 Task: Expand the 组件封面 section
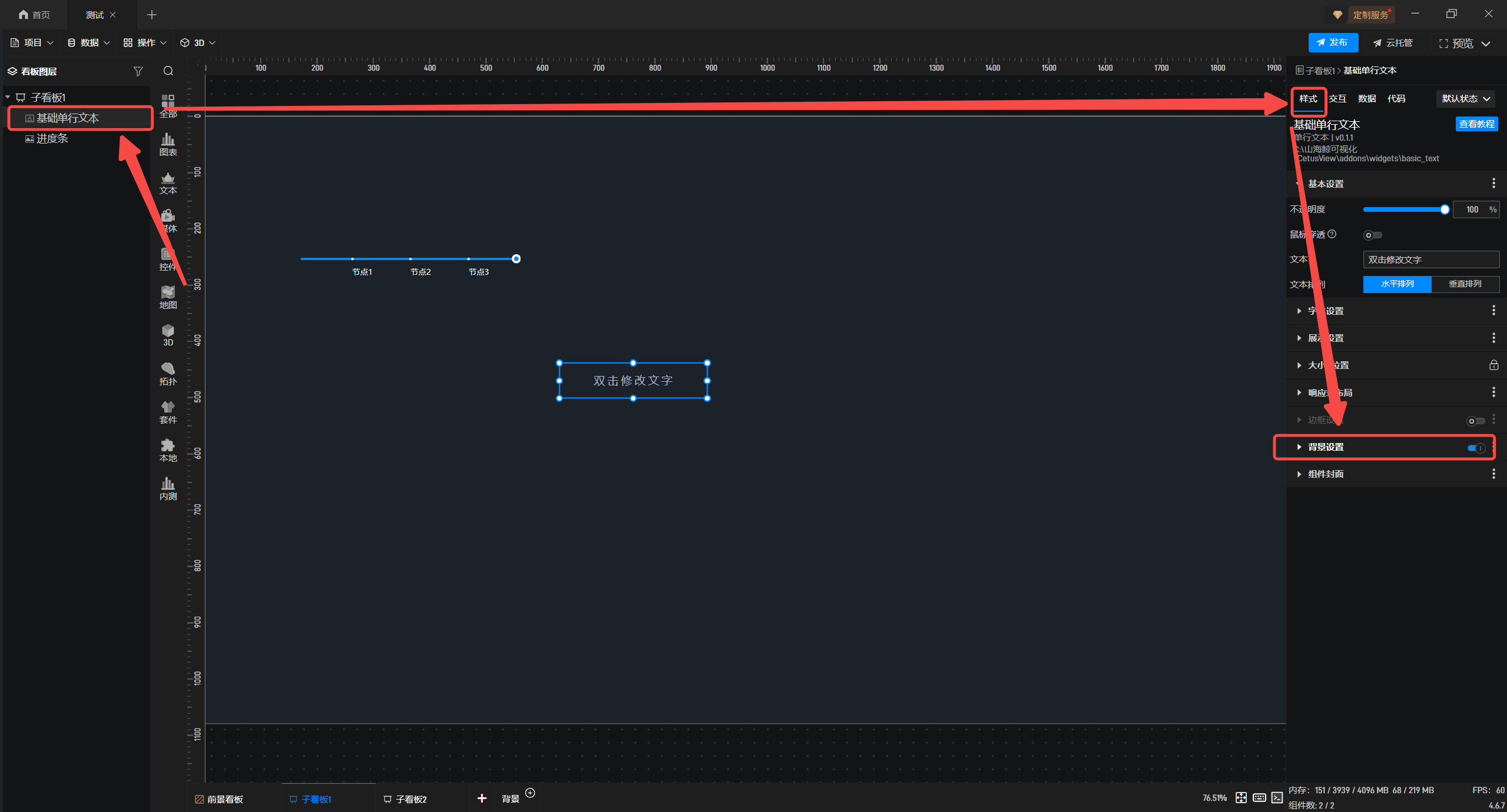tap(1325, 474)
